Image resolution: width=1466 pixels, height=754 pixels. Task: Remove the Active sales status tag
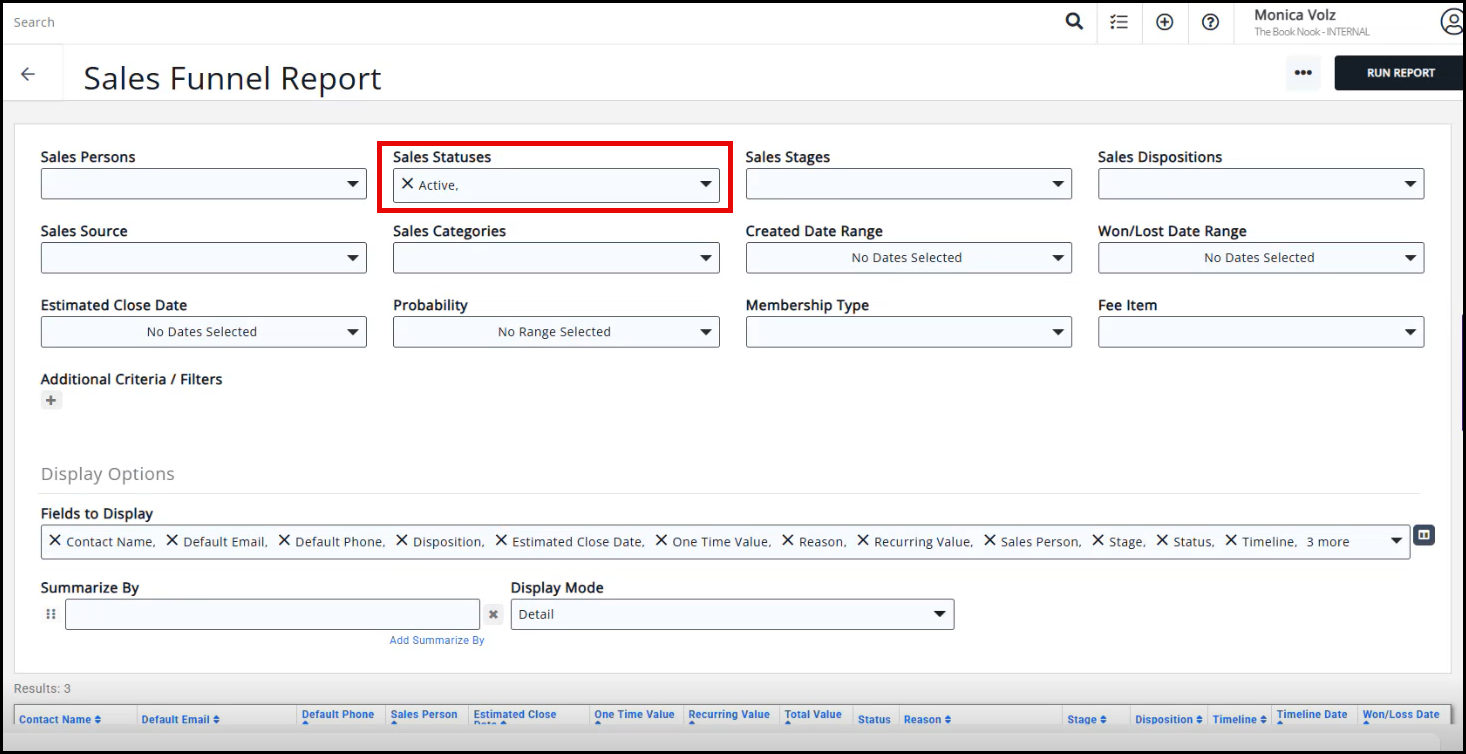[407, 184]
